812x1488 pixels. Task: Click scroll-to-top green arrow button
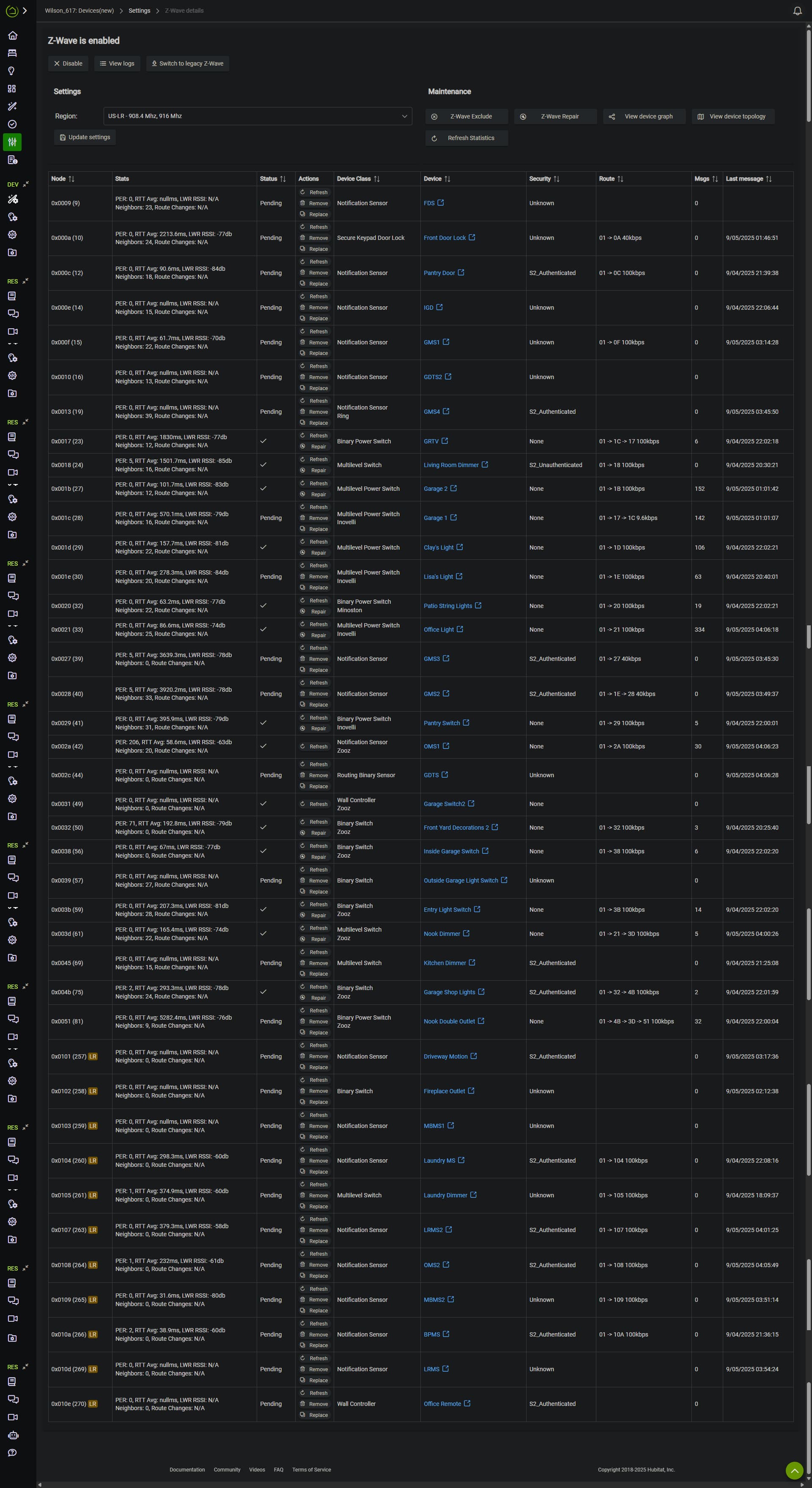pyautogui.click(x=794, y=1470)
